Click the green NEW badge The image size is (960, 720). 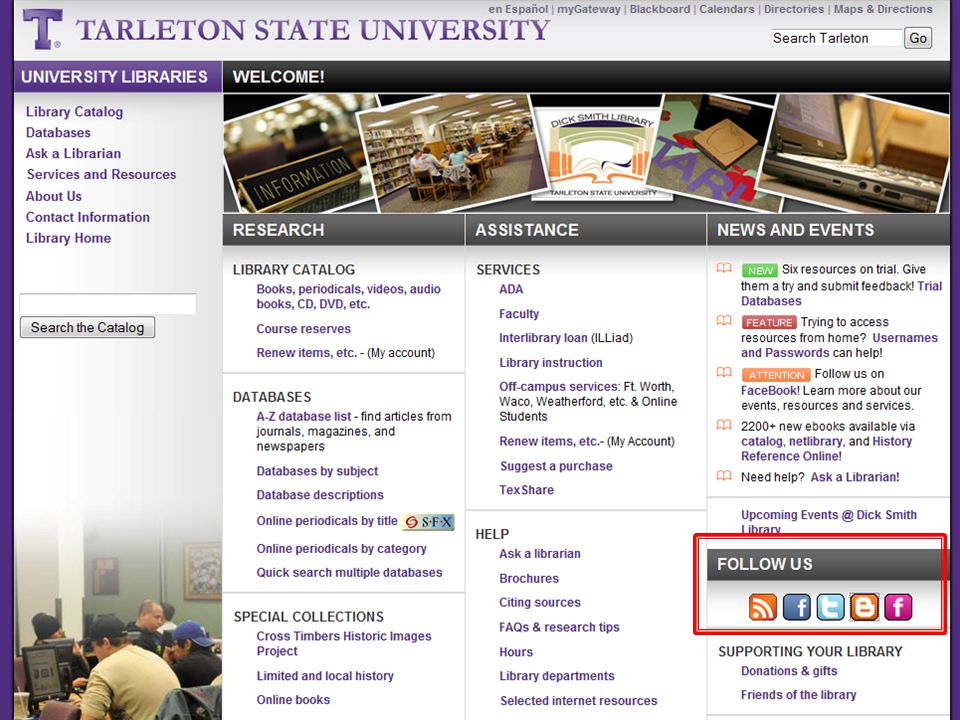(759, 270)
